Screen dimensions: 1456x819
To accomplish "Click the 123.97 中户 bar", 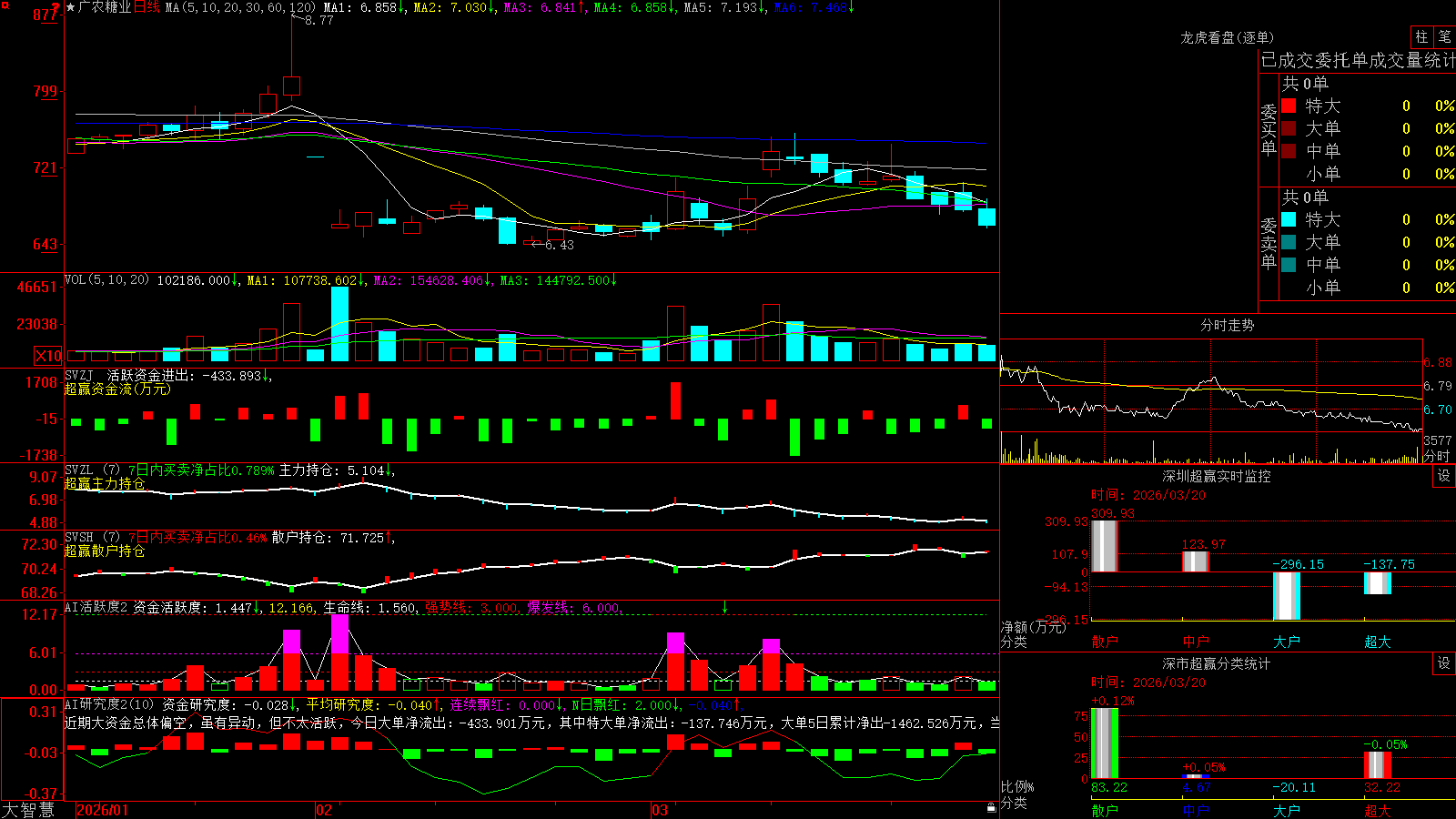I will tap(1196, 561).
